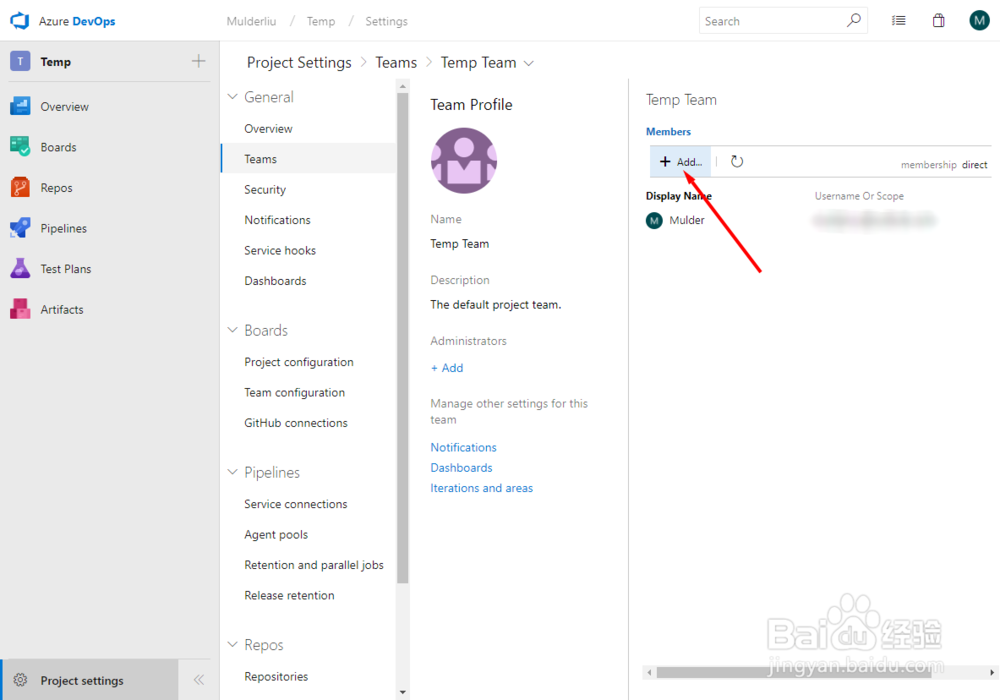Collapse the General settings group
The height and width of the screenshot is (700, 1000).
coord(232,96)
